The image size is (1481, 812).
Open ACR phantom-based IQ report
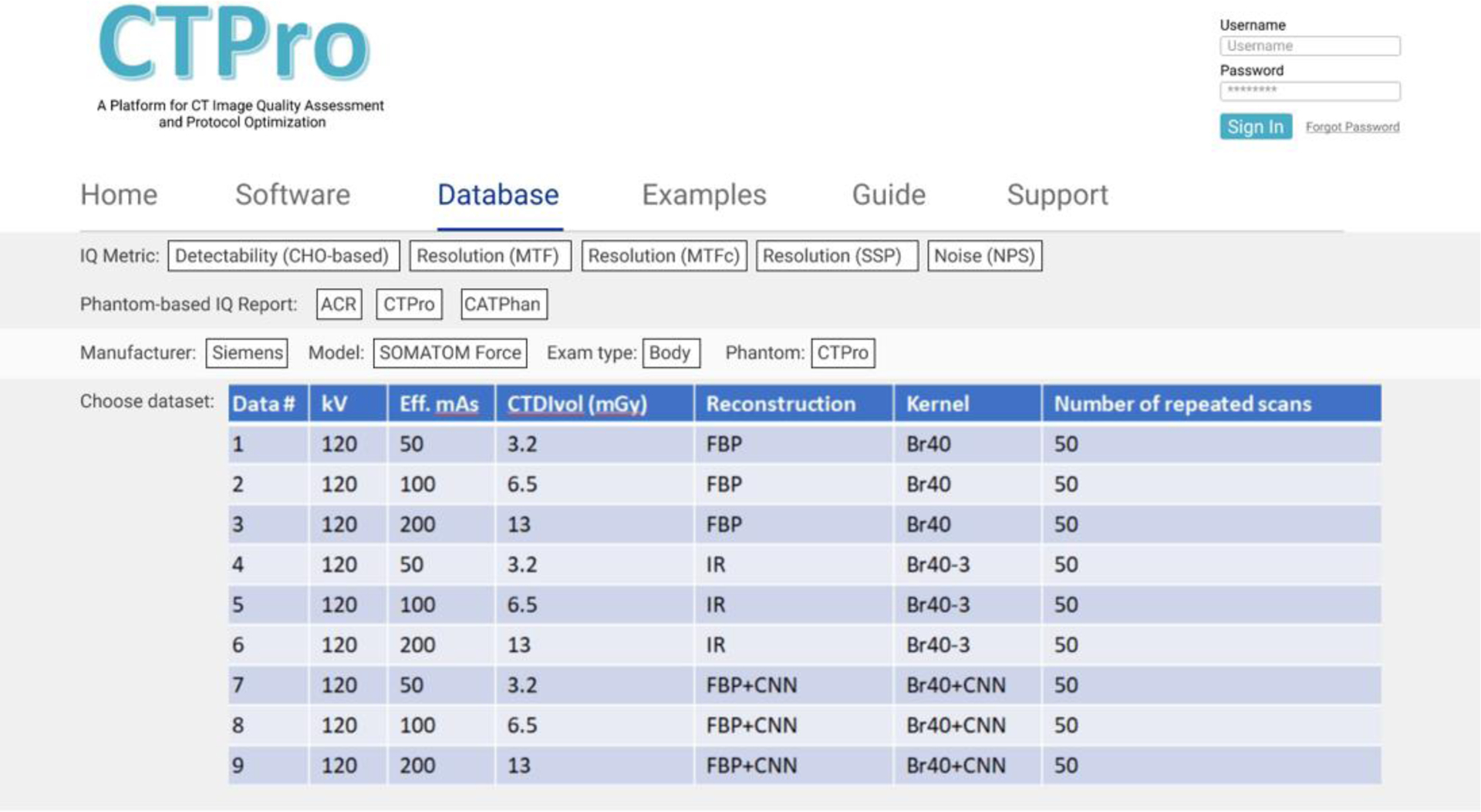click(x=339, y=304)
